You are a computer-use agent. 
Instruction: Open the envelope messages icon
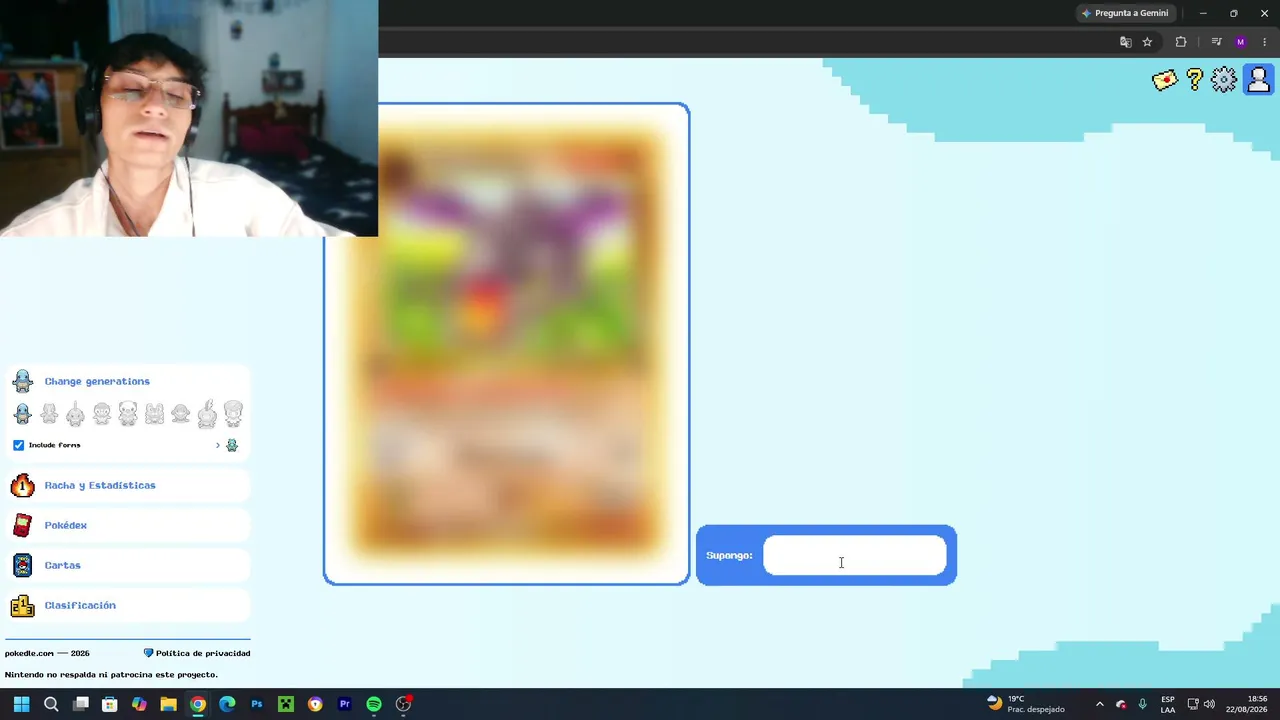1165,80
